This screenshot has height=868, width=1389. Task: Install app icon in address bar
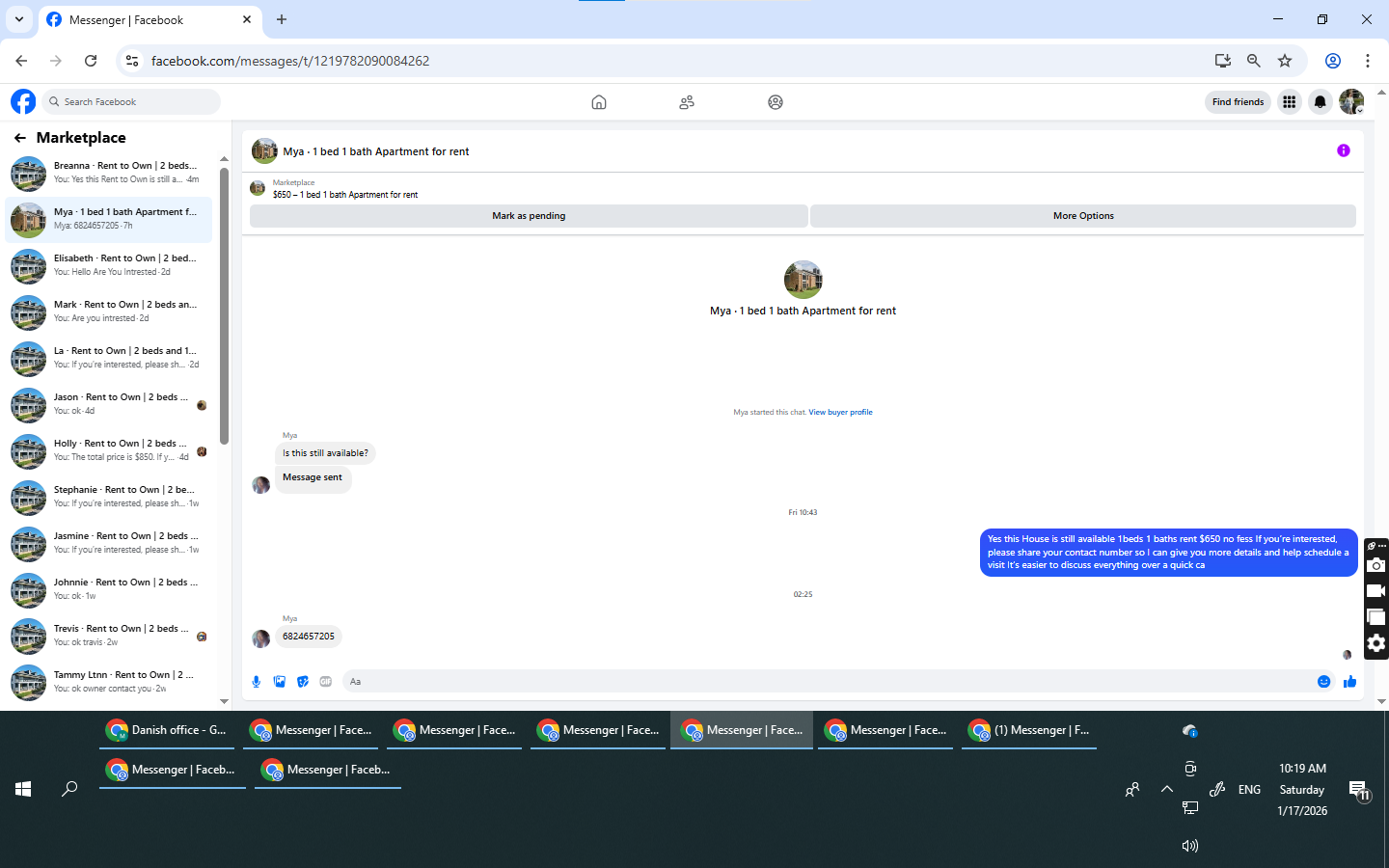pyautogui.click(x=1223, y=61)
